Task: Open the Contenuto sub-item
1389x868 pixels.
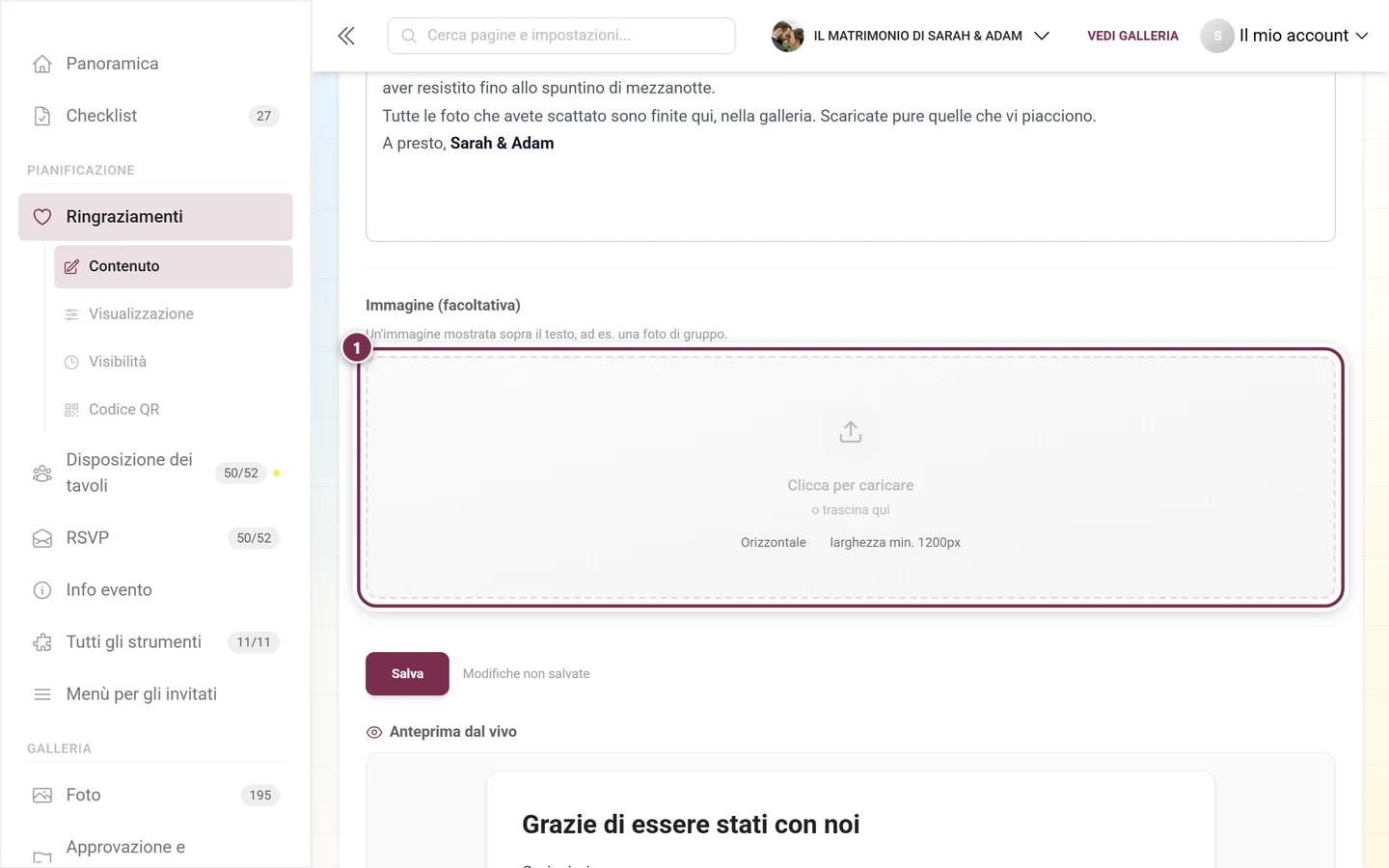Action: click(x=174, y=266)
